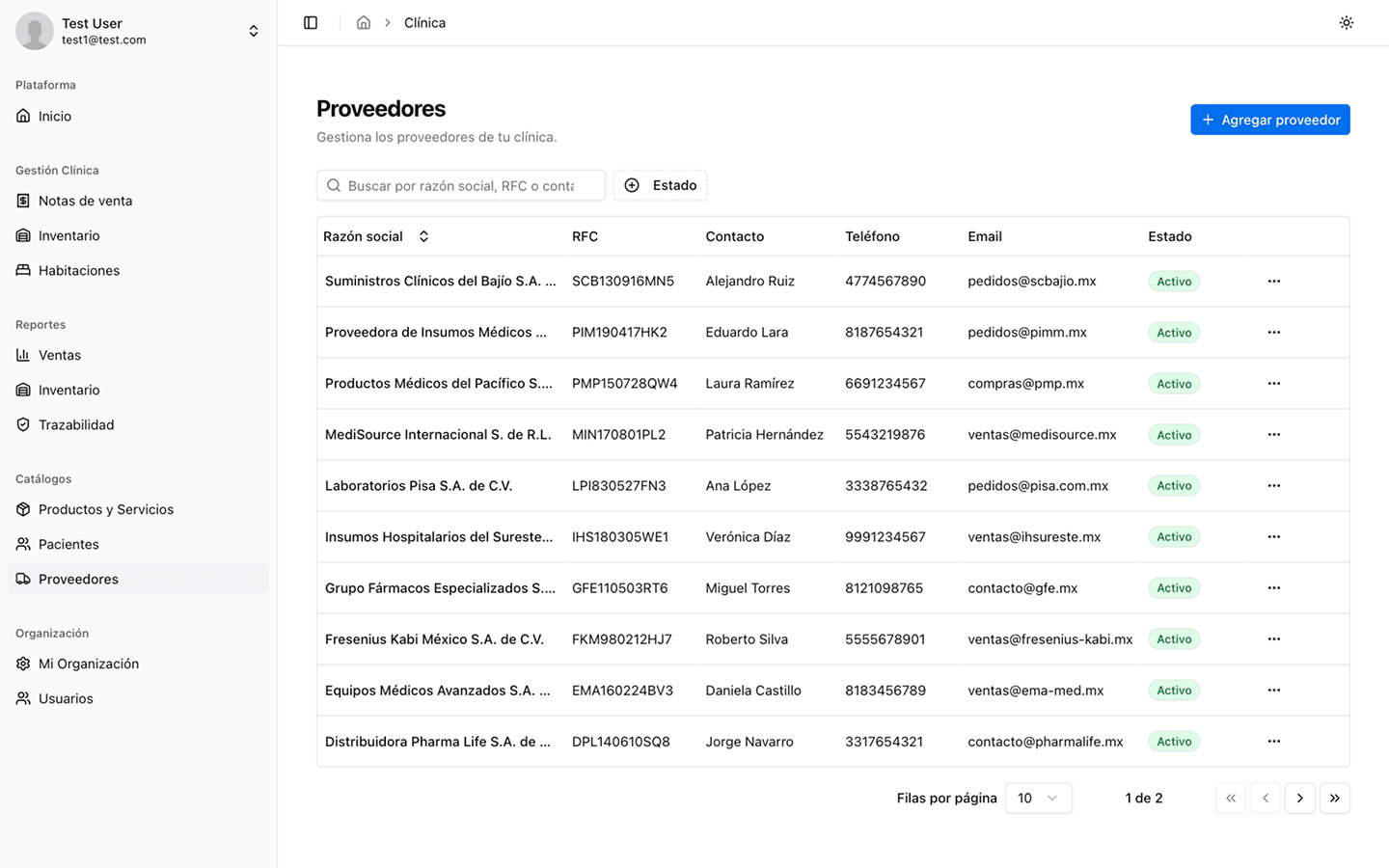Expand the rows per page dropdown
The height and width of the screenshot is (868, 1389).
1038,798
